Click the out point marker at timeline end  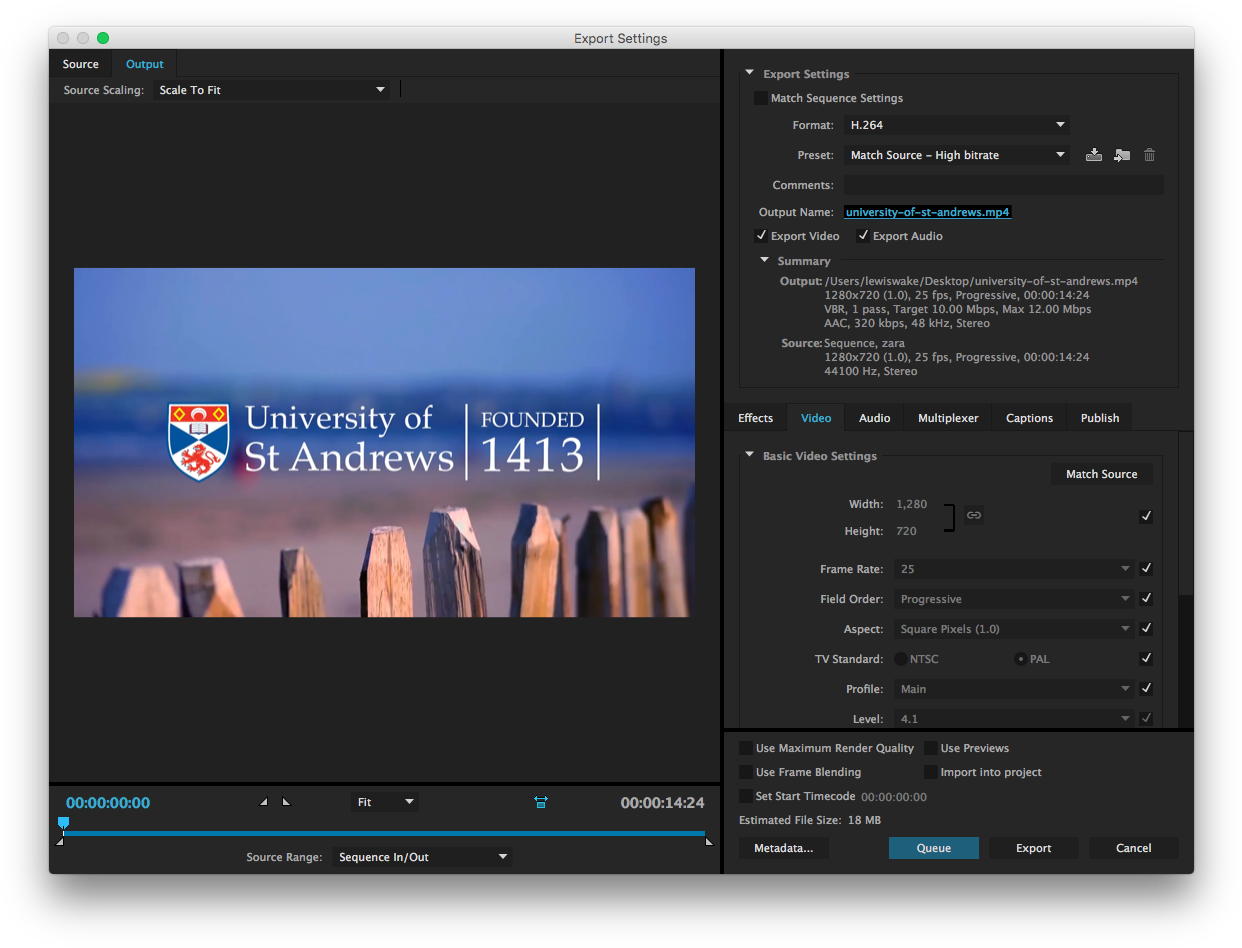pyautogui.click(x=709, y=841)
